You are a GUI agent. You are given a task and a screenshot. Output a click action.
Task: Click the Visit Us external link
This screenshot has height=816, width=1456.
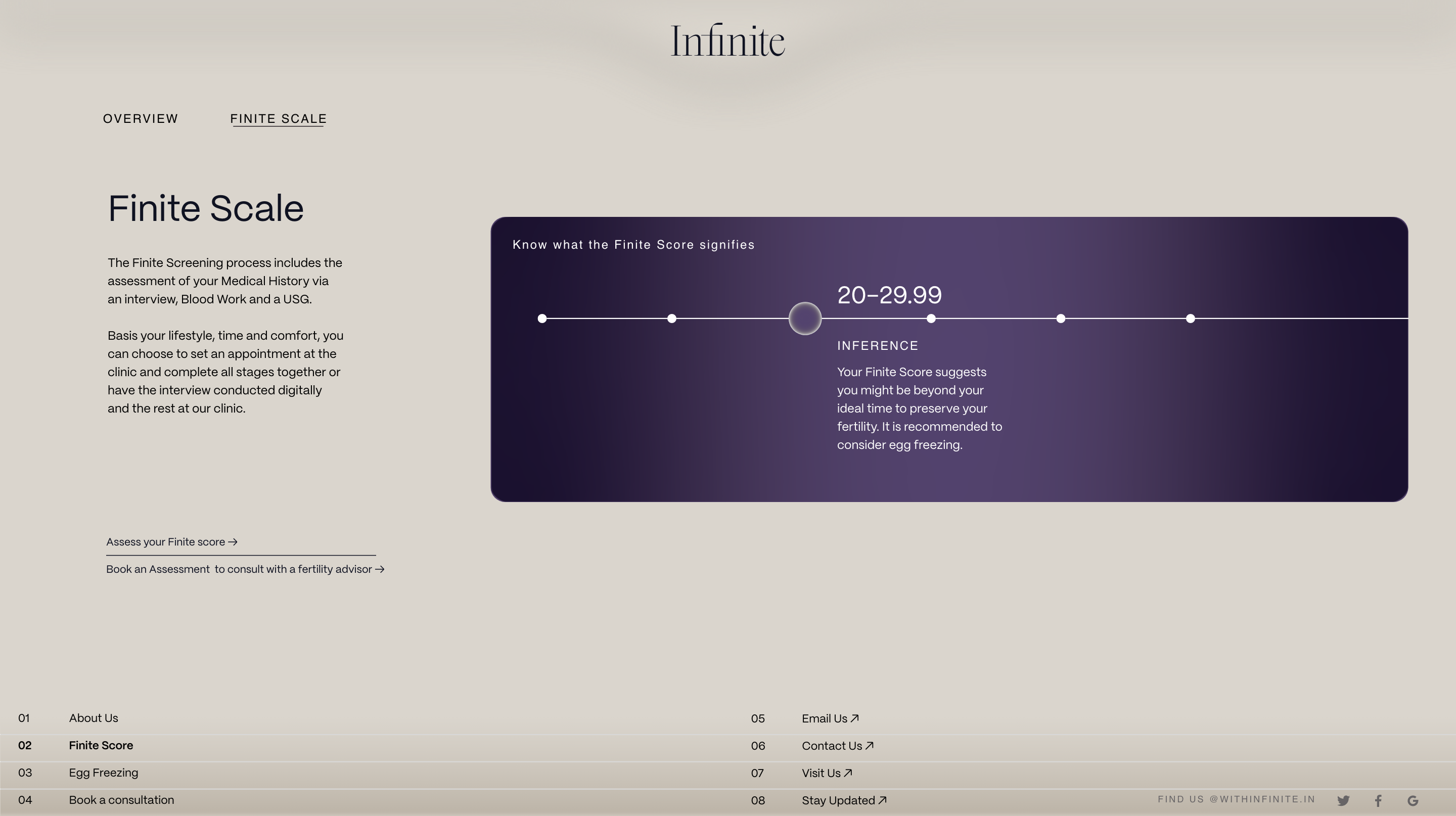pyautogui.click(x=827, y=773)
